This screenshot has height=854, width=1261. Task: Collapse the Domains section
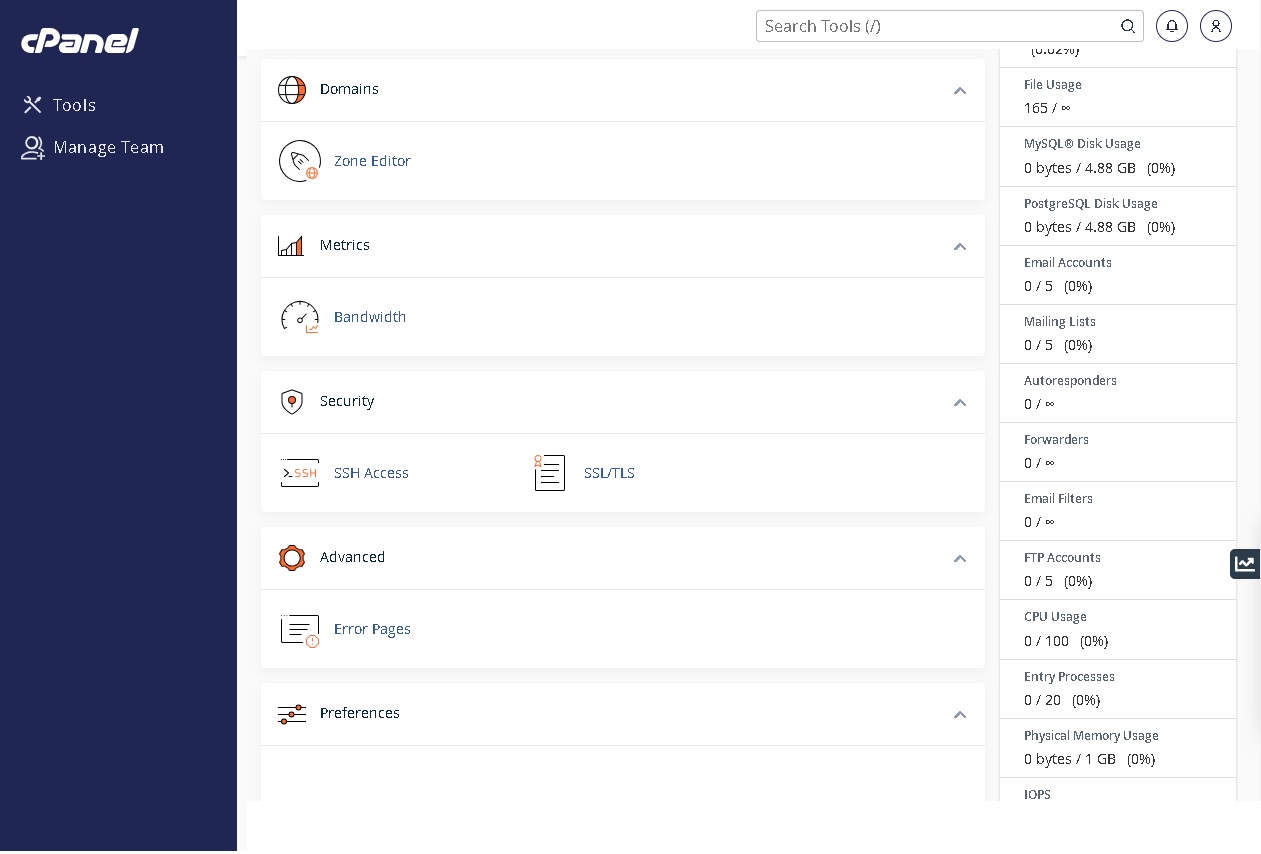tap(959, 91)
